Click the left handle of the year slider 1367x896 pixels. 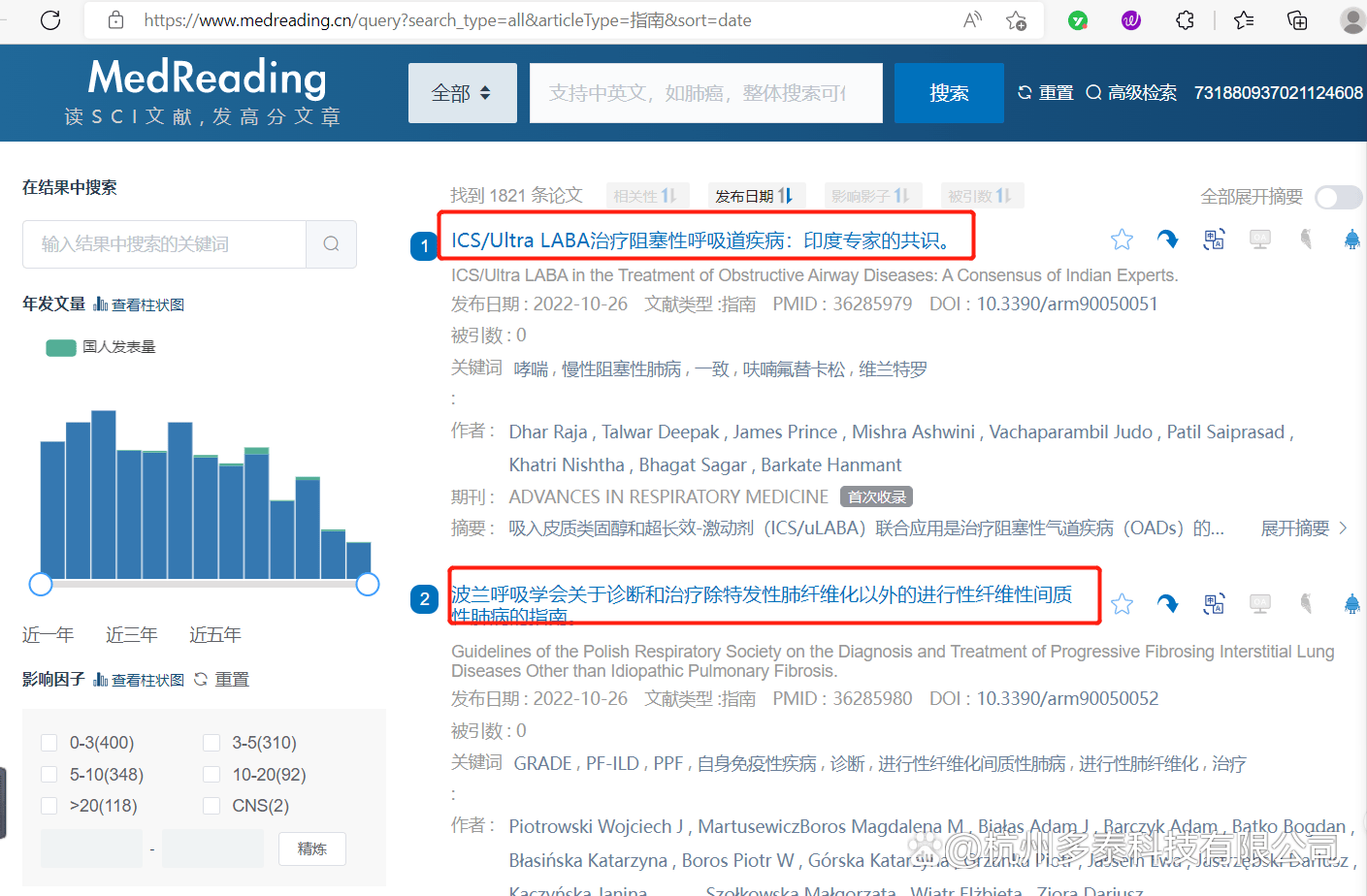[x=41, y=585]
